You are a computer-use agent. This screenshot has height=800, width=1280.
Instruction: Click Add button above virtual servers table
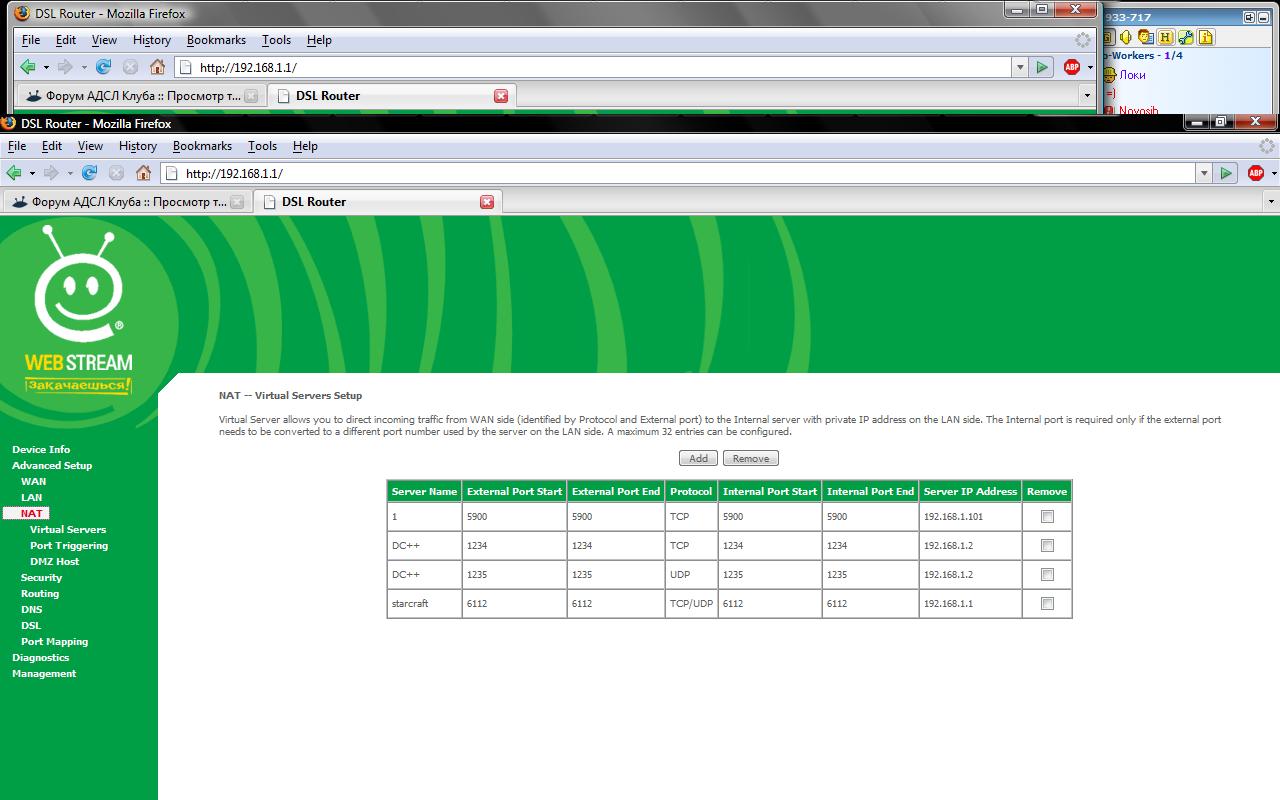(x=698, y=458)
